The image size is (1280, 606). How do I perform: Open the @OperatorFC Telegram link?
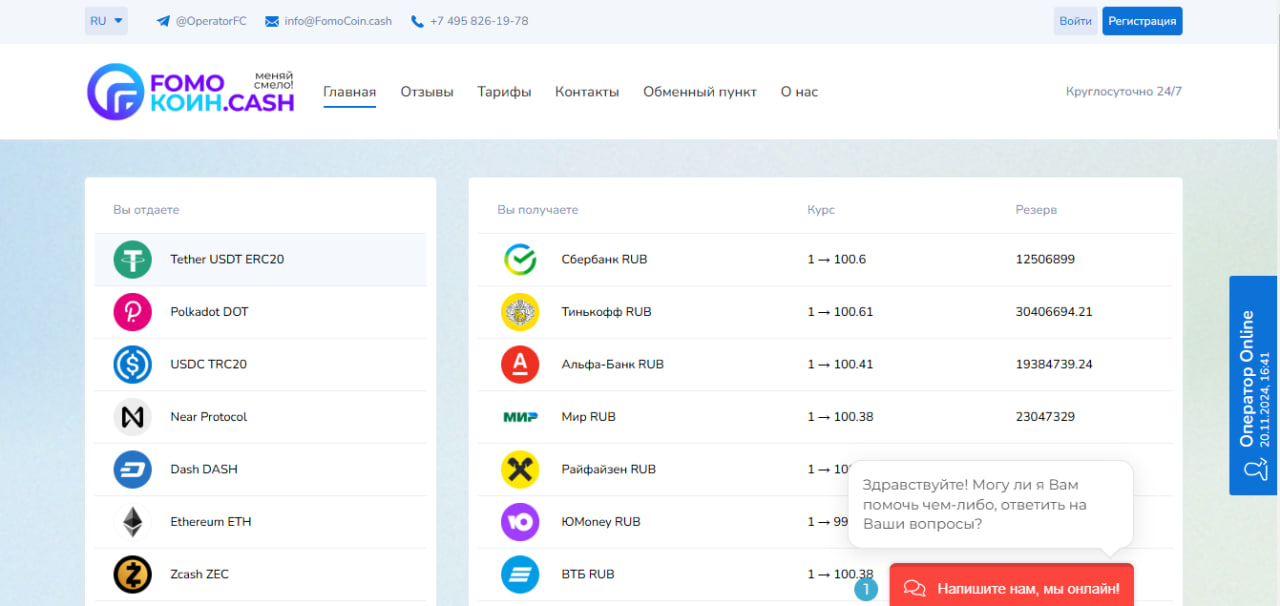202,21
